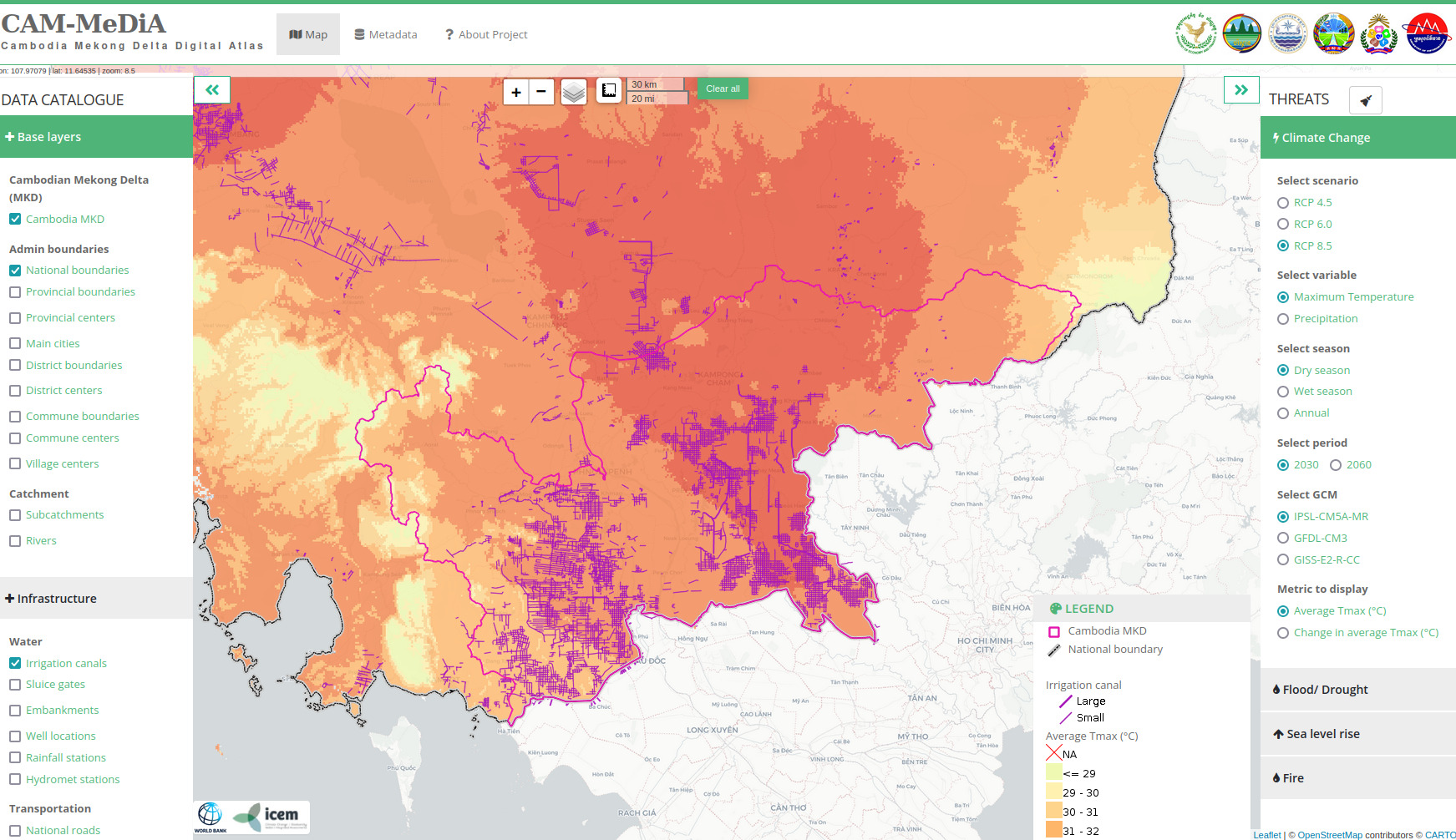This screenshot has width=1456, height=840.
Task: Enable the Provincial boundaries checkbox
Action: [x=15, y=291]
